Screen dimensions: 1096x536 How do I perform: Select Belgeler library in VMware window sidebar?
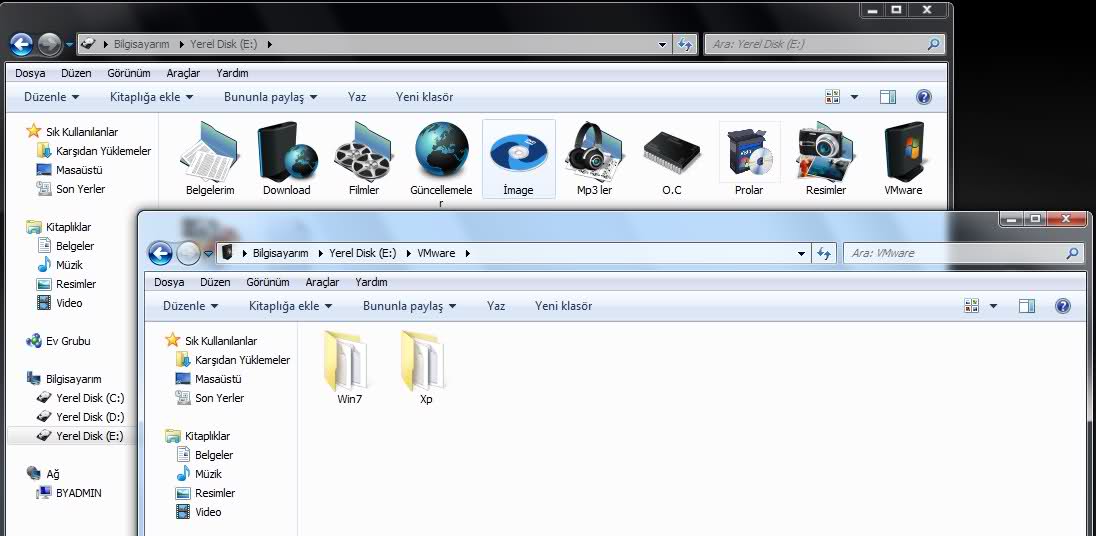pos(204,455)
